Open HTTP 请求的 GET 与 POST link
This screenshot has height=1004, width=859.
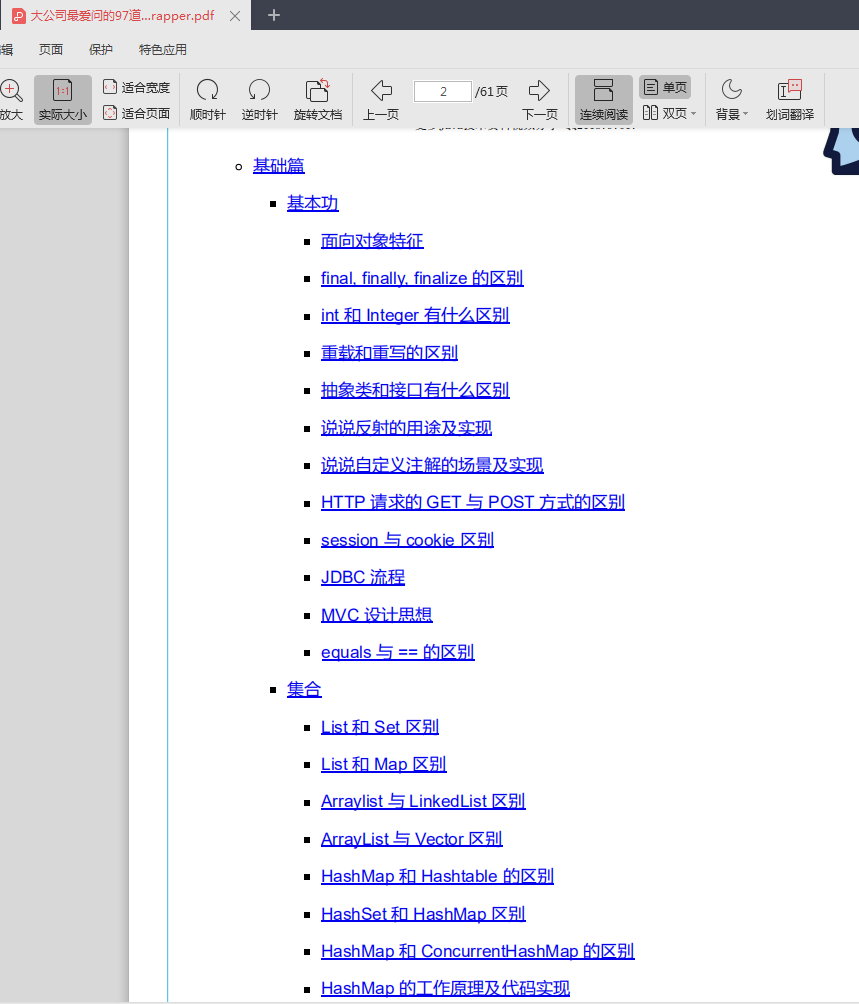[472, 502]
